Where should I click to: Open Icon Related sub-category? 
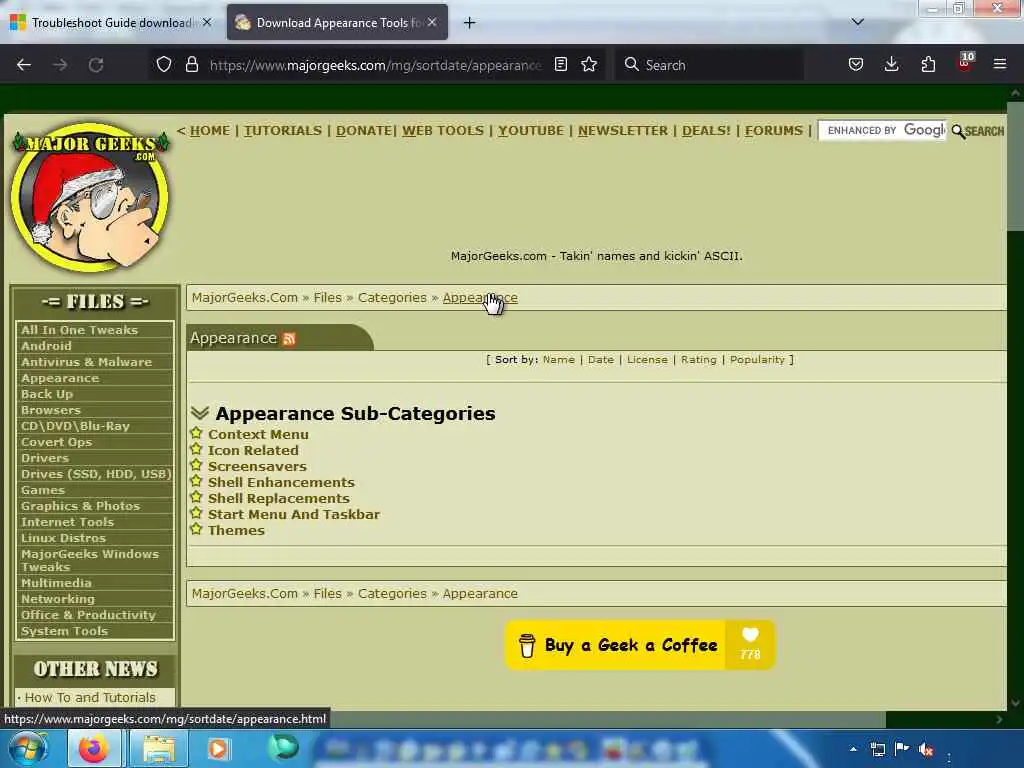pos(253,451)
